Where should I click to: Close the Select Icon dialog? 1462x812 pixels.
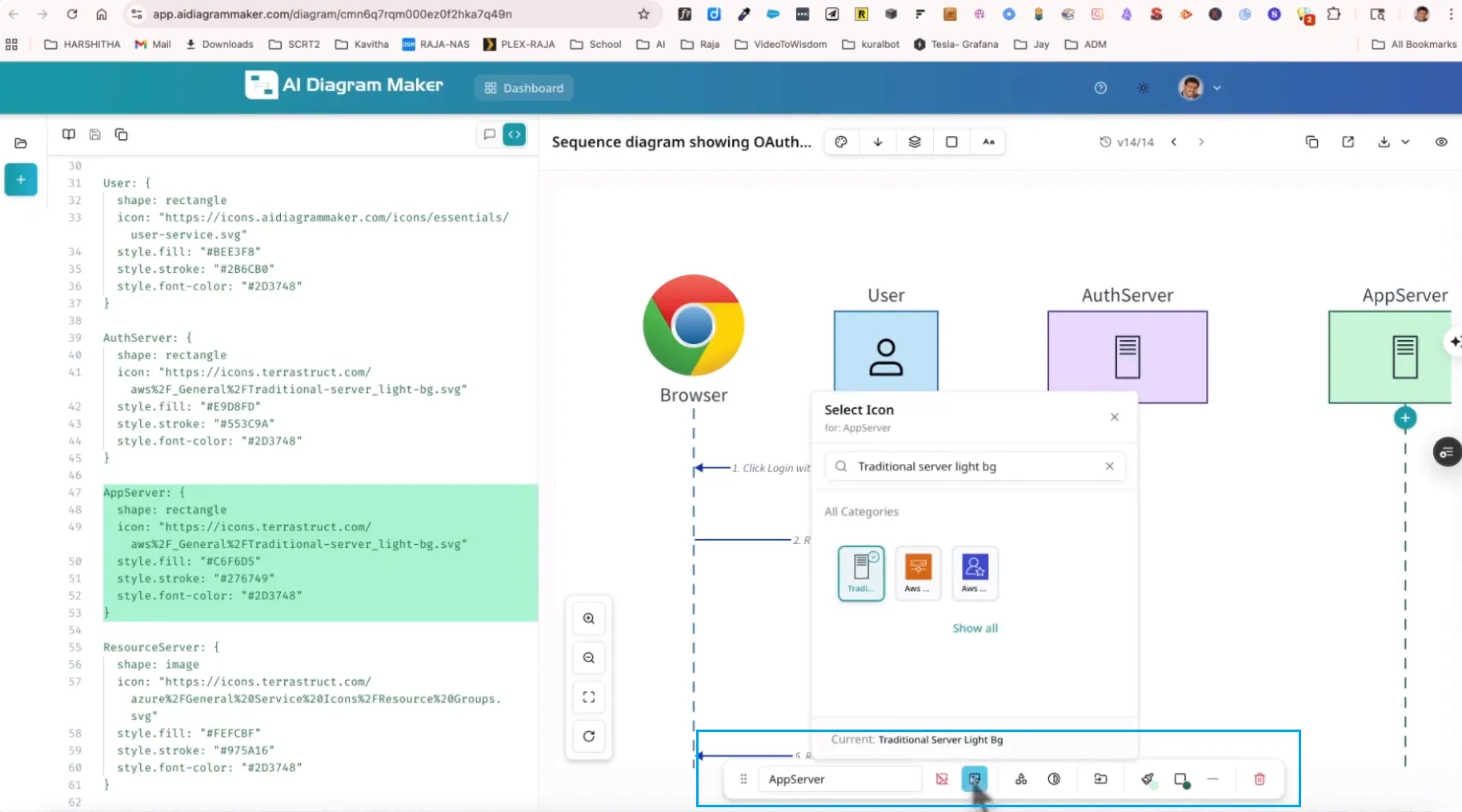1115,417
